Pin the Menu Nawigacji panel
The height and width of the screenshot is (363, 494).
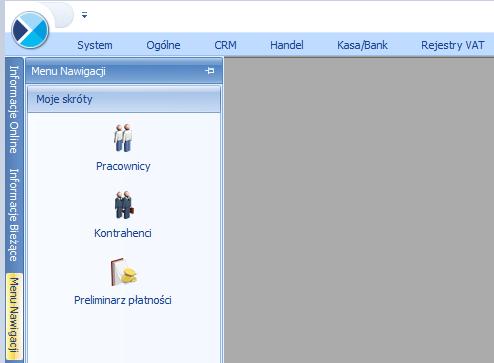point(210,71)
